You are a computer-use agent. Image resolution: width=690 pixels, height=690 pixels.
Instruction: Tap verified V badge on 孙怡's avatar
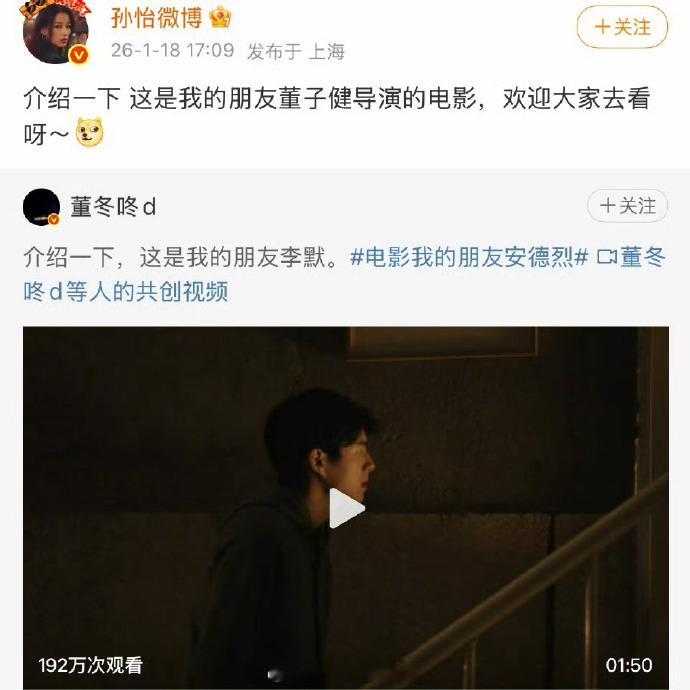(79, 55)
